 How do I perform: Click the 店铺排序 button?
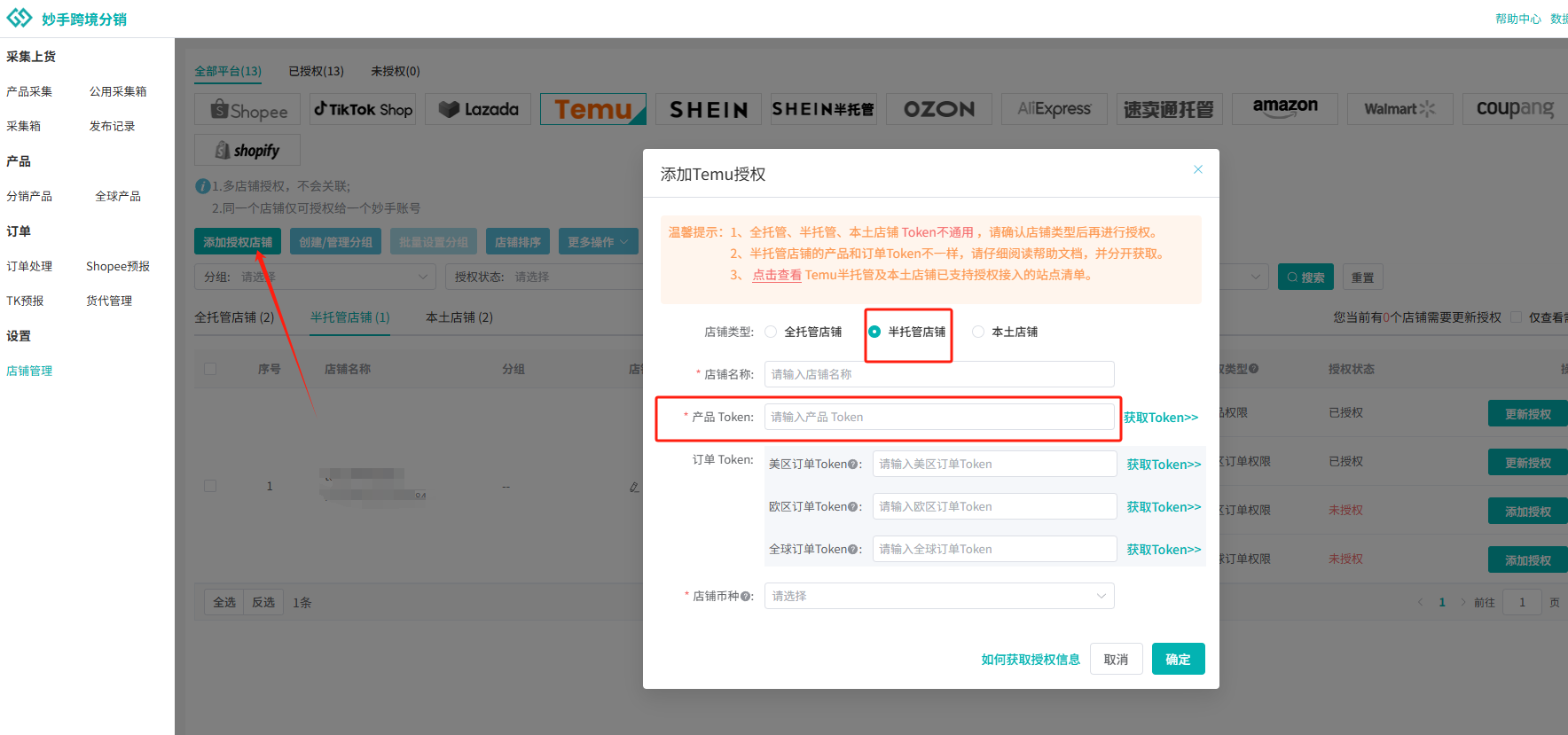[x=518, y=242]
